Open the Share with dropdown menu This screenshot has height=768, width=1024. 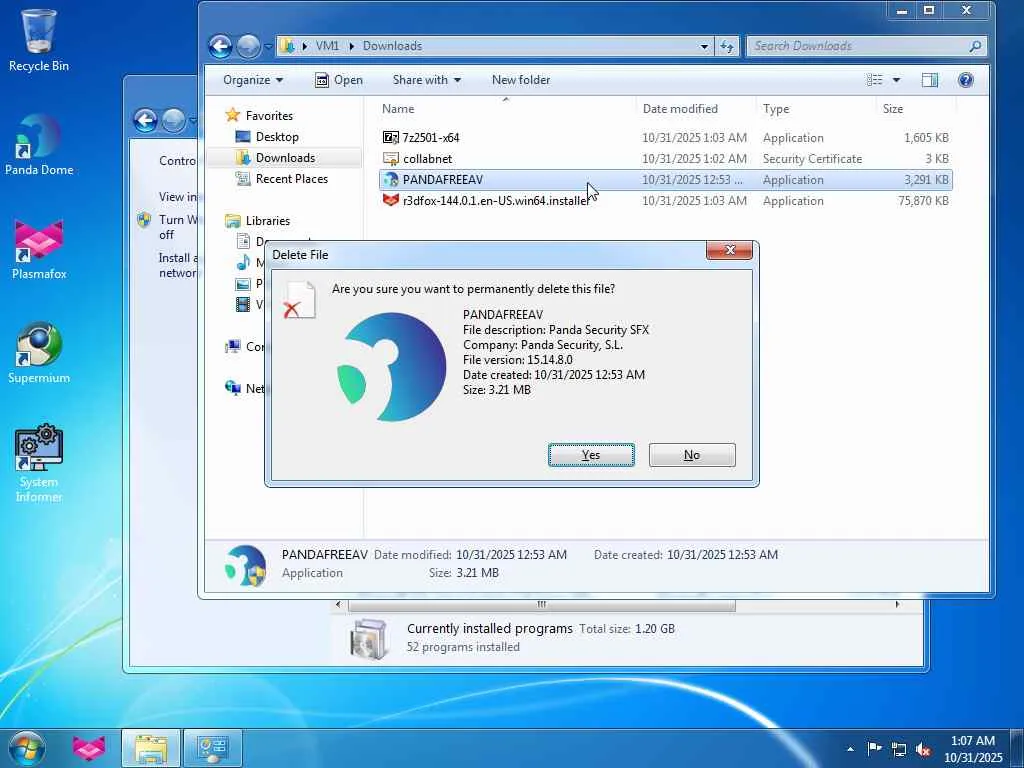coord(426,80)
